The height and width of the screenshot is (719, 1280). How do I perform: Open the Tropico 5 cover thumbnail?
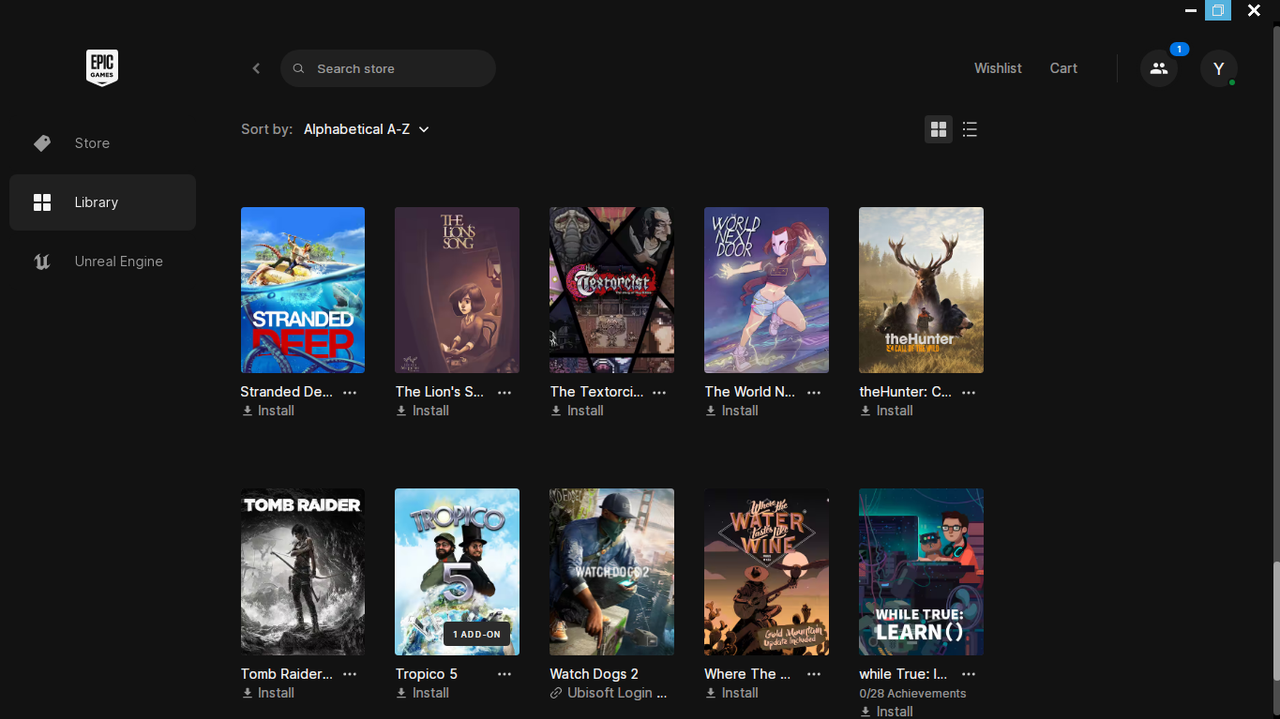tap(457, 572)
